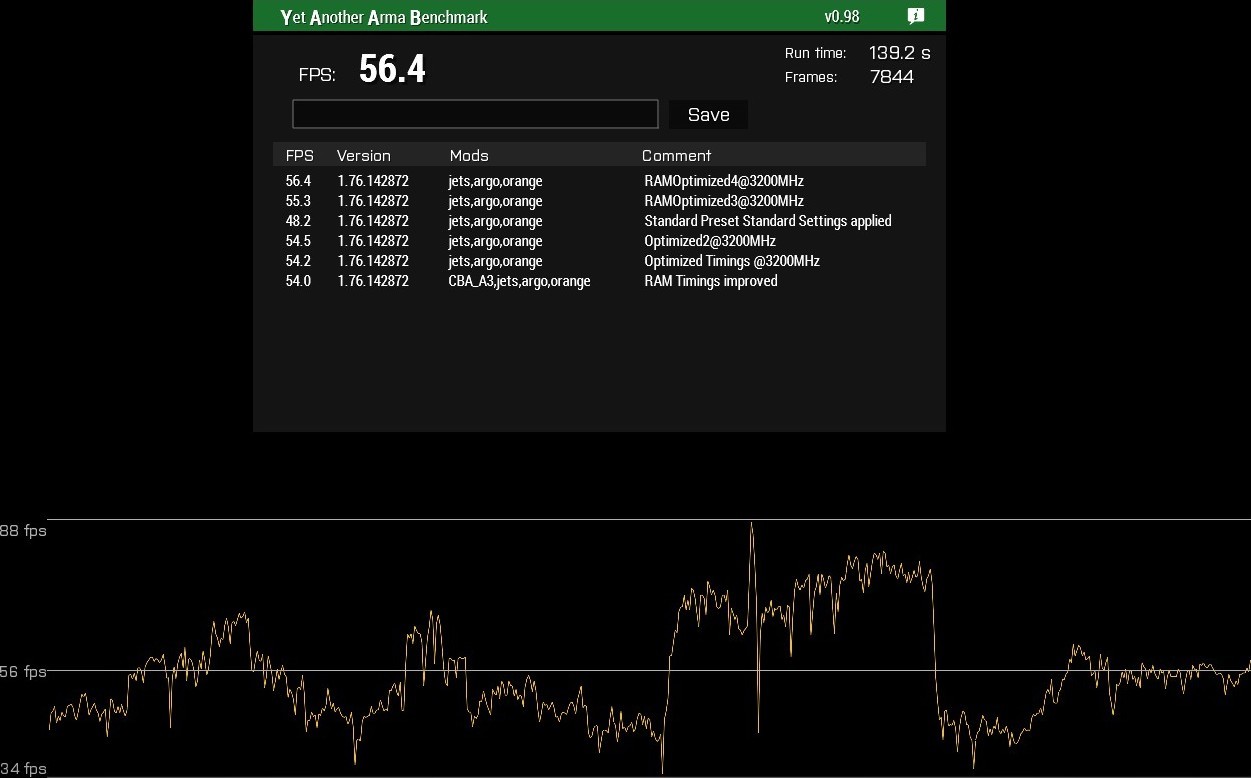Click comment RAMOptimized4@3200MHz

click(724, 181)
